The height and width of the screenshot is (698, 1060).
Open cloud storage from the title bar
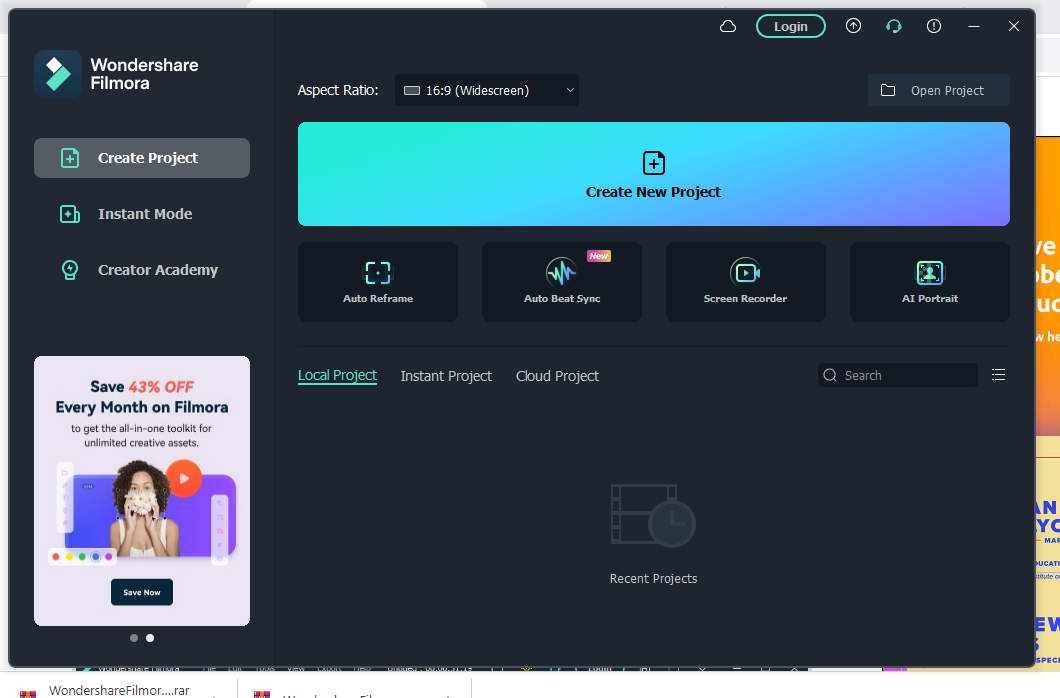click(727, 26)
